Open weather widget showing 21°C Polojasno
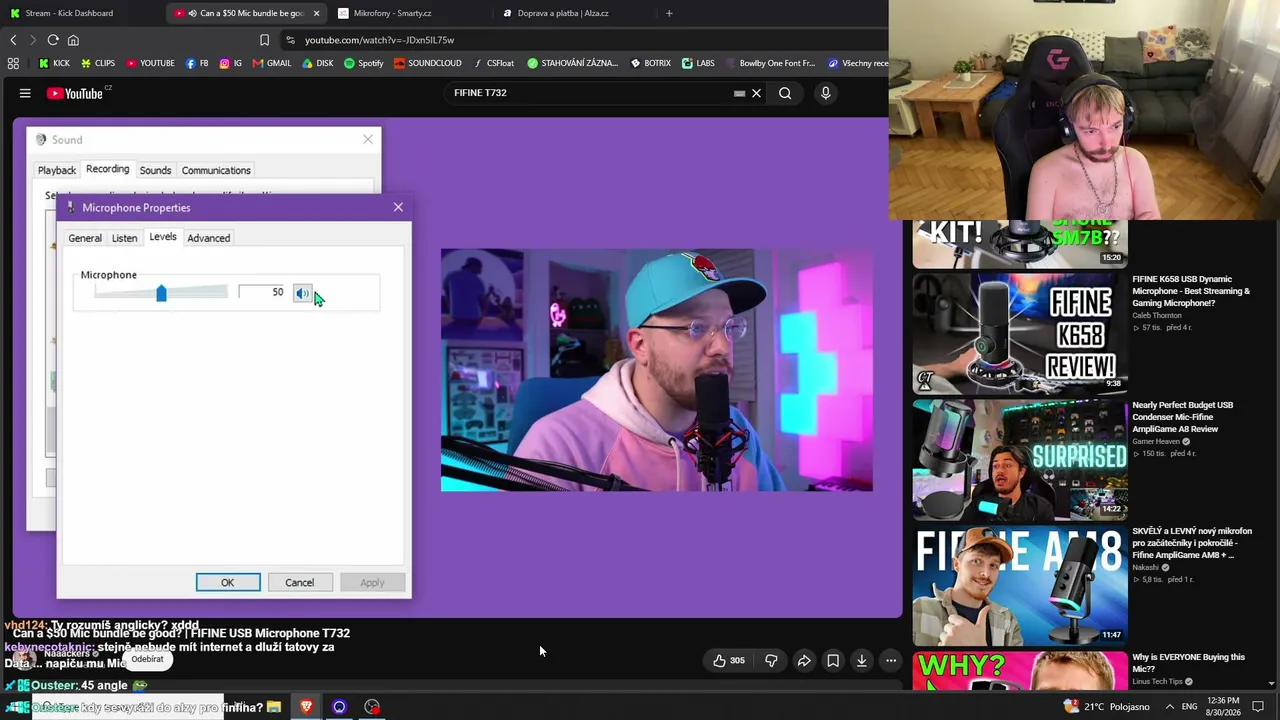The height and width of the screenshot is (720, 1280). 1107,707
